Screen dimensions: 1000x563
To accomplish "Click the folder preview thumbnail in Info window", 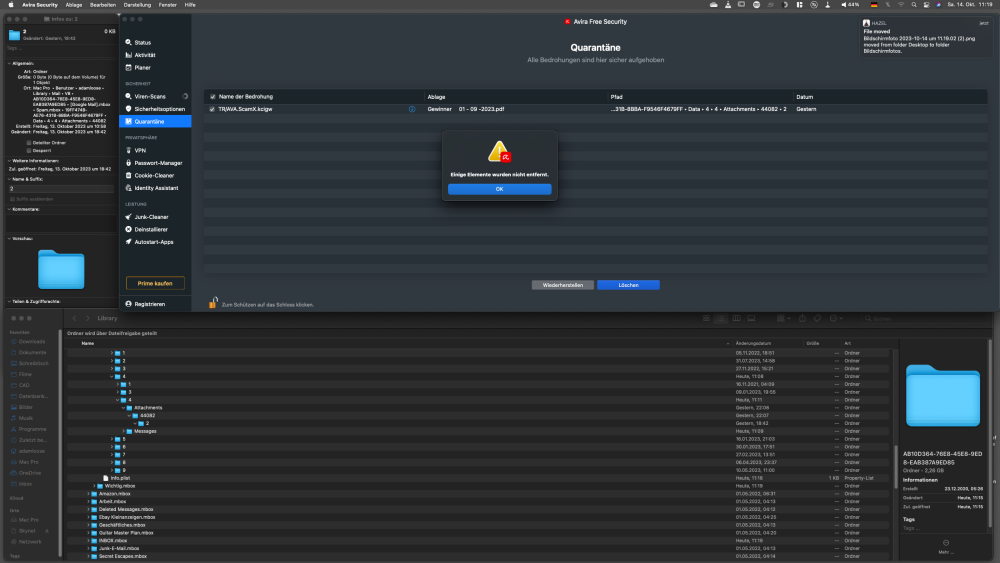I will pyautogui.click(x=61, y=269).
